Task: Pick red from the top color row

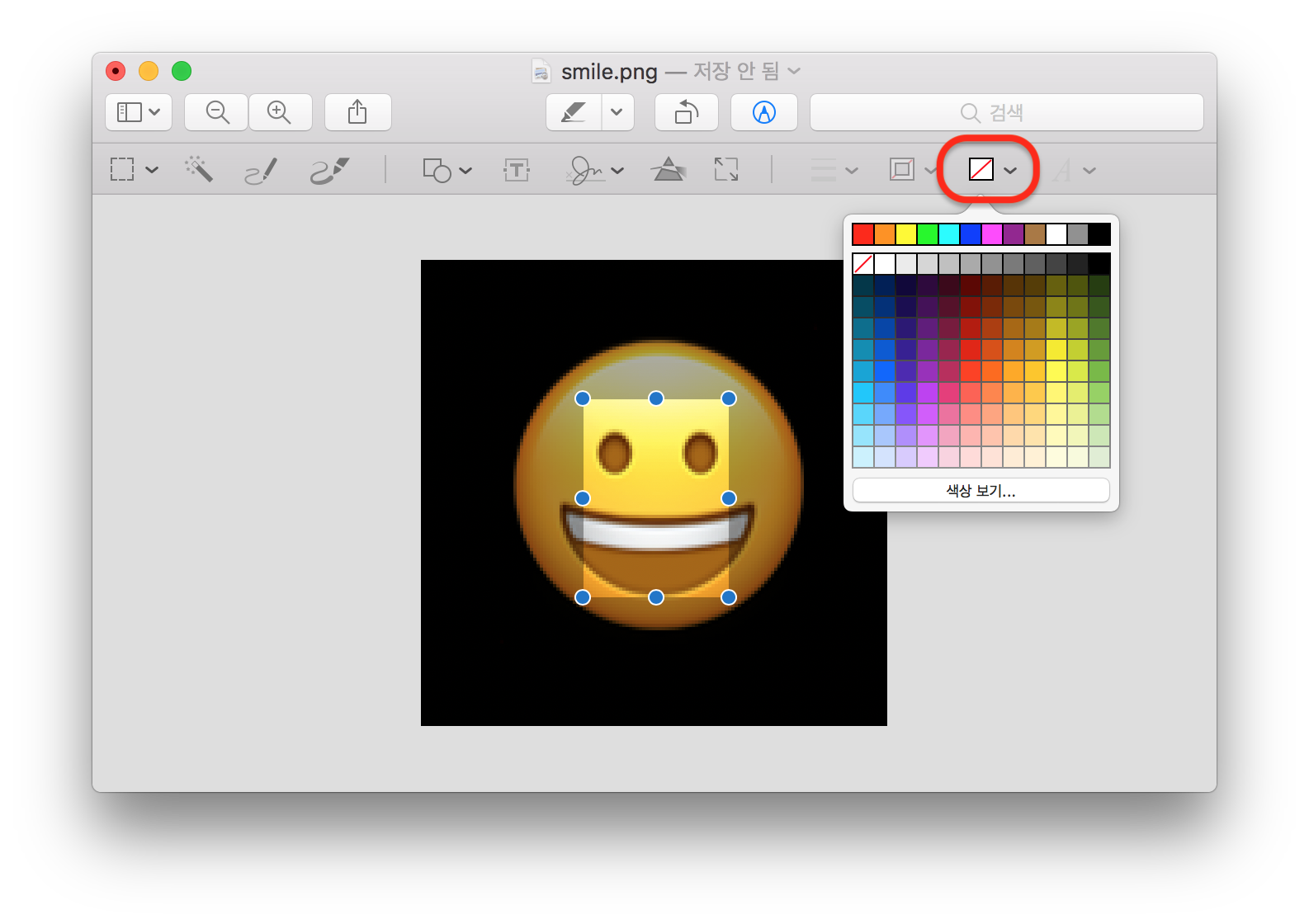Action: click(x=863, y=234)
